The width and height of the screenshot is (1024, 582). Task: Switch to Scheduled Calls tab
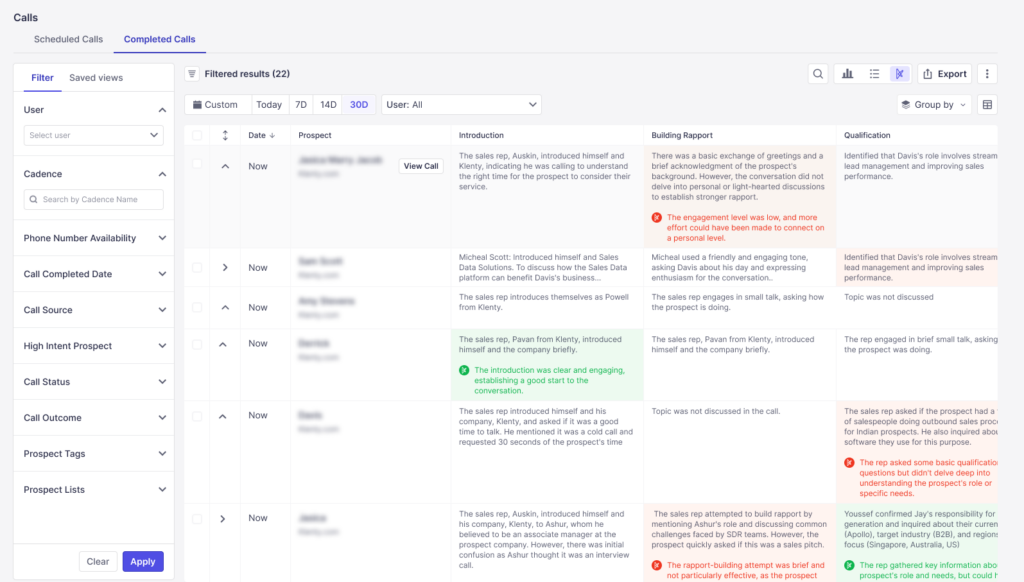(x=68, y=40)
